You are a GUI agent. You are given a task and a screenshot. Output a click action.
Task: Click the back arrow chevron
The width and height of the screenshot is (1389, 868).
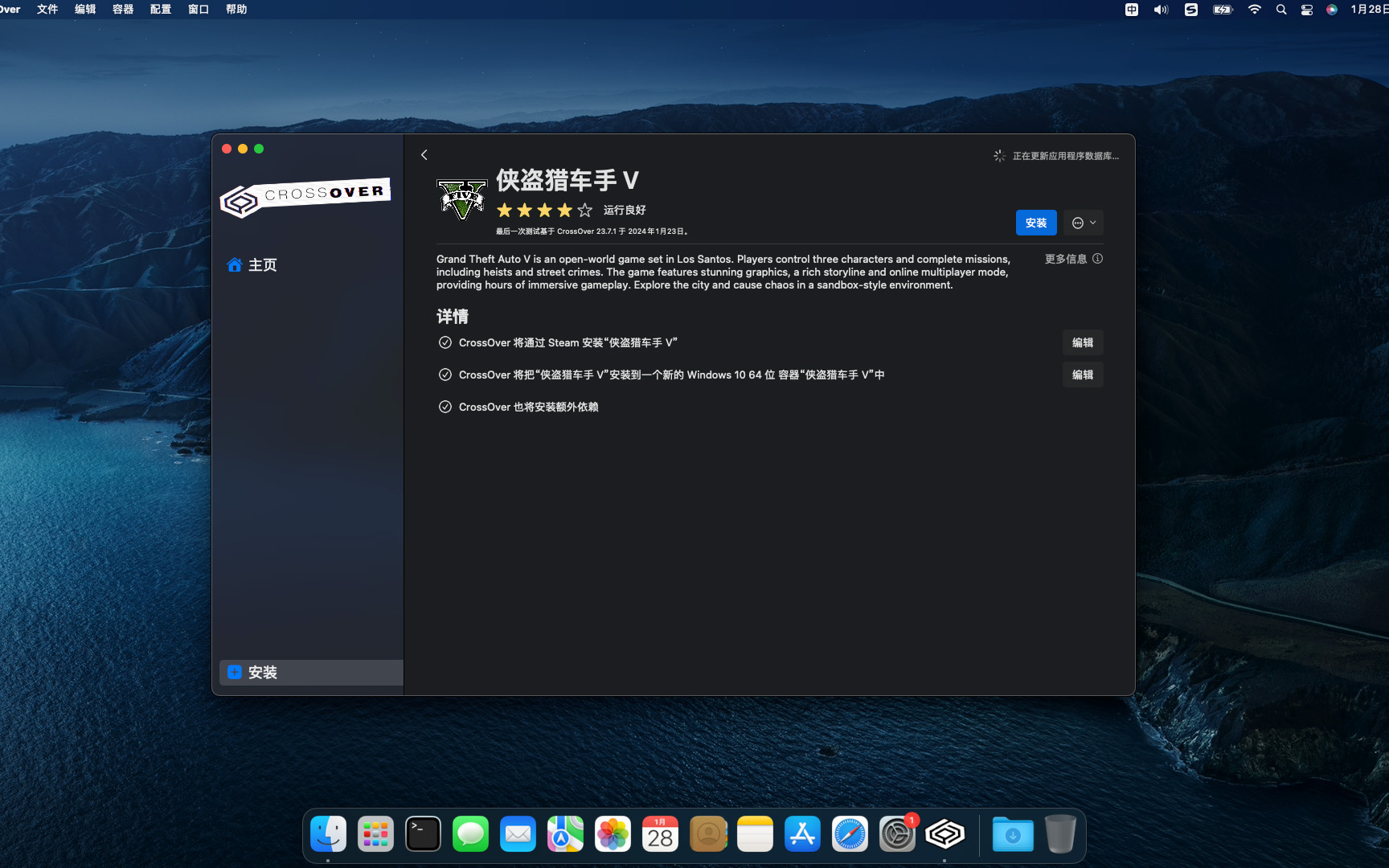(424, 155)
